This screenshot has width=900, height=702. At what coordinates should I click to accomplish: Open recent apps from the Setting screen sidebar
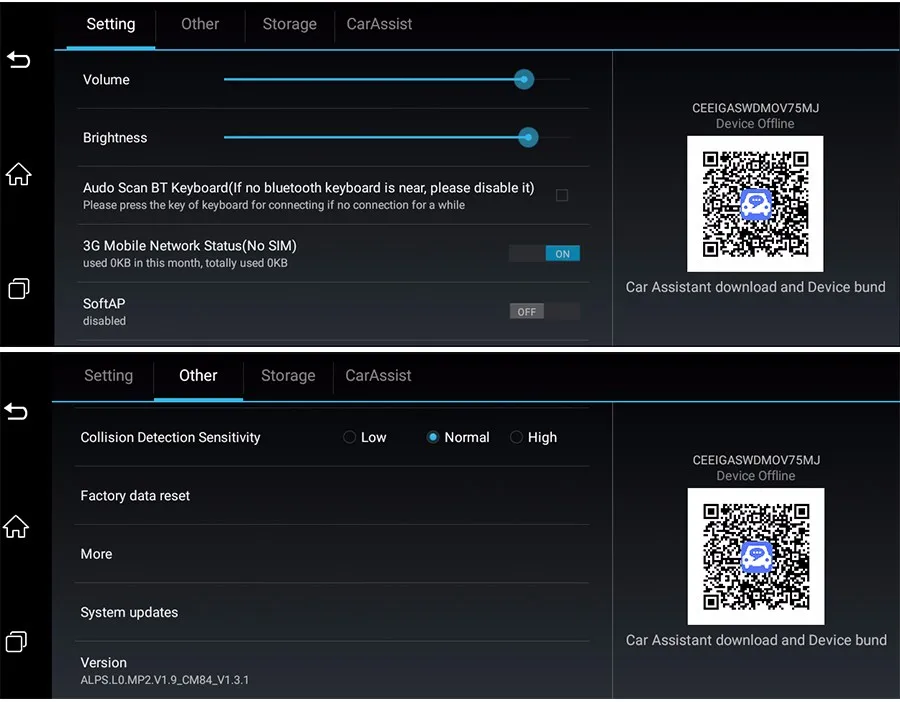click(18, 288)
